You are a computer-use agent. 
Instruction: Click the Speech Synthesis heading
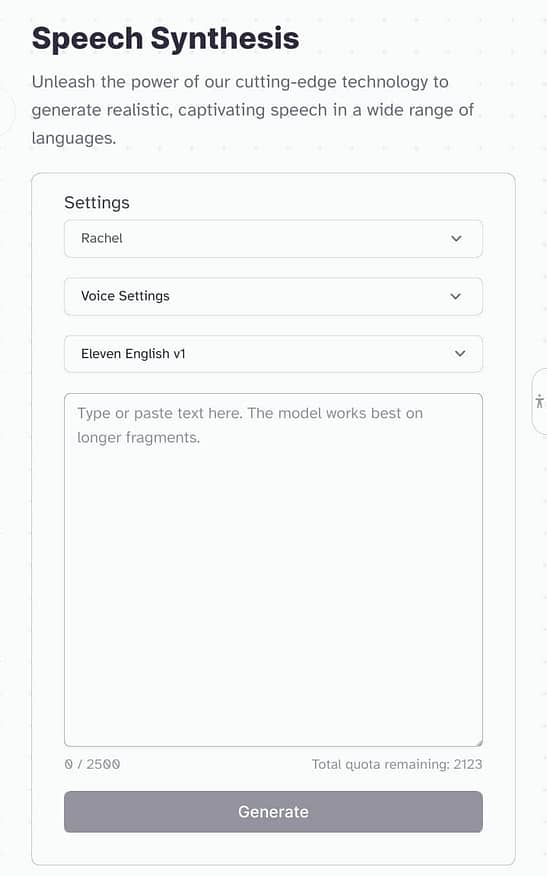(165, 38)
